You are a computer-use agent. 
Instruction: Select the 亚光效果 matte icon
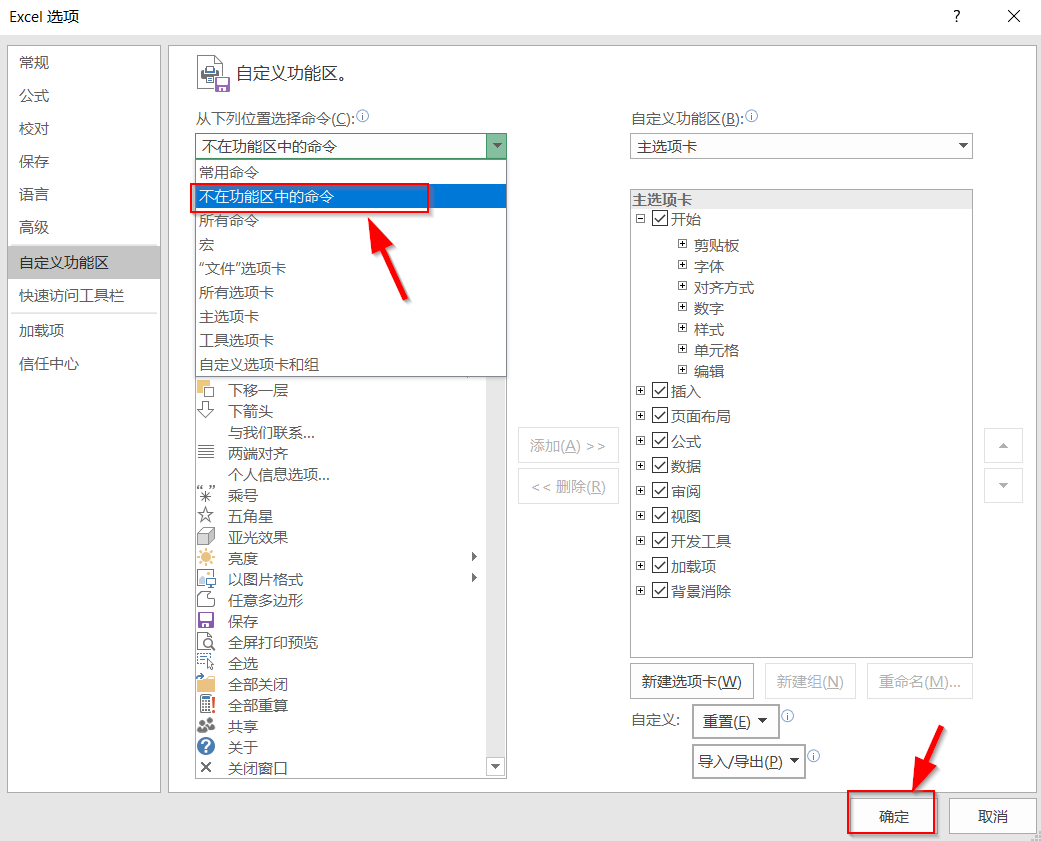(206, 536)
